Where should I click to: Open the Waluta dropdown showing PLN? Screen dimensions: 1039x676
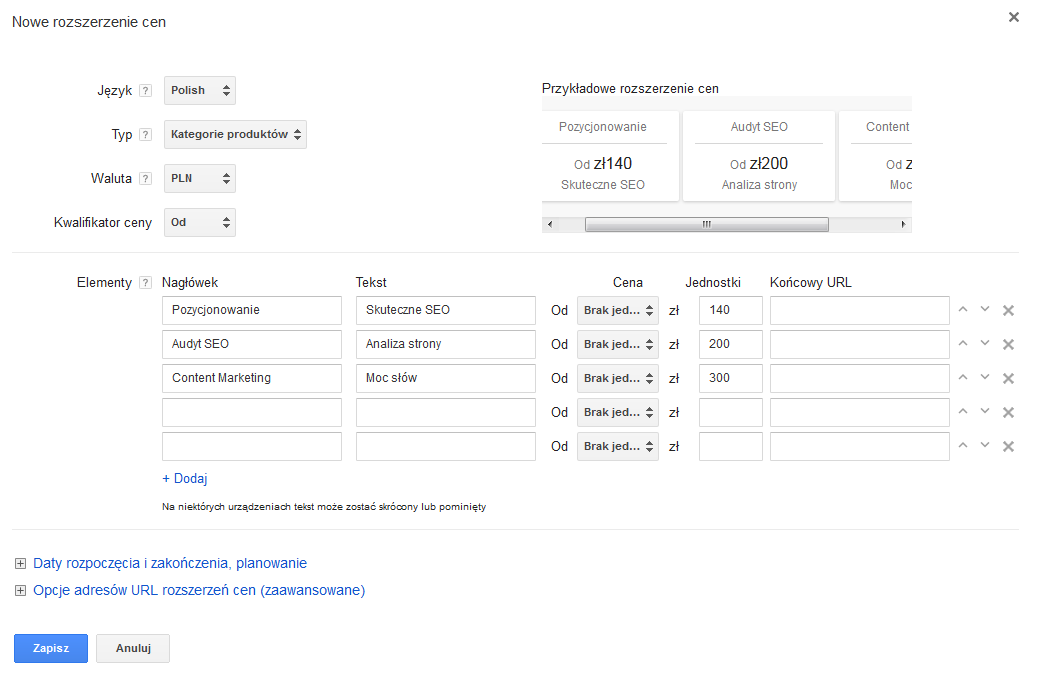pyautogui.click(x=199, y=178)
